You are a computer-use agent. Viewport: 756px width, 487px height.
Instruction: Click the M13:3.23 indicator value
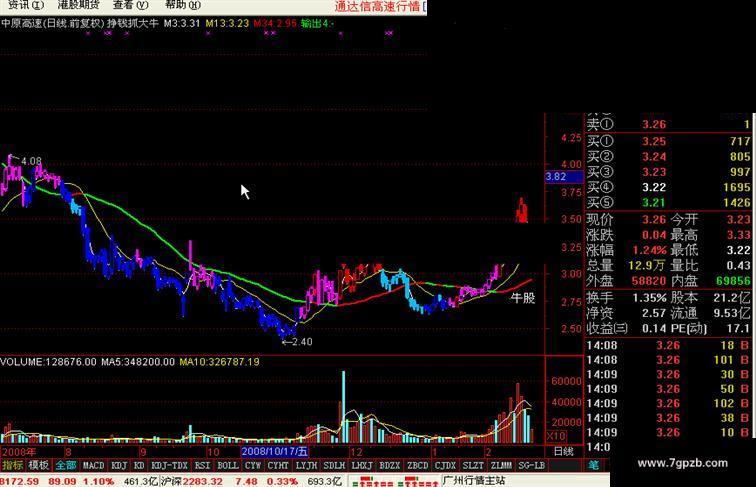point(227,23)
